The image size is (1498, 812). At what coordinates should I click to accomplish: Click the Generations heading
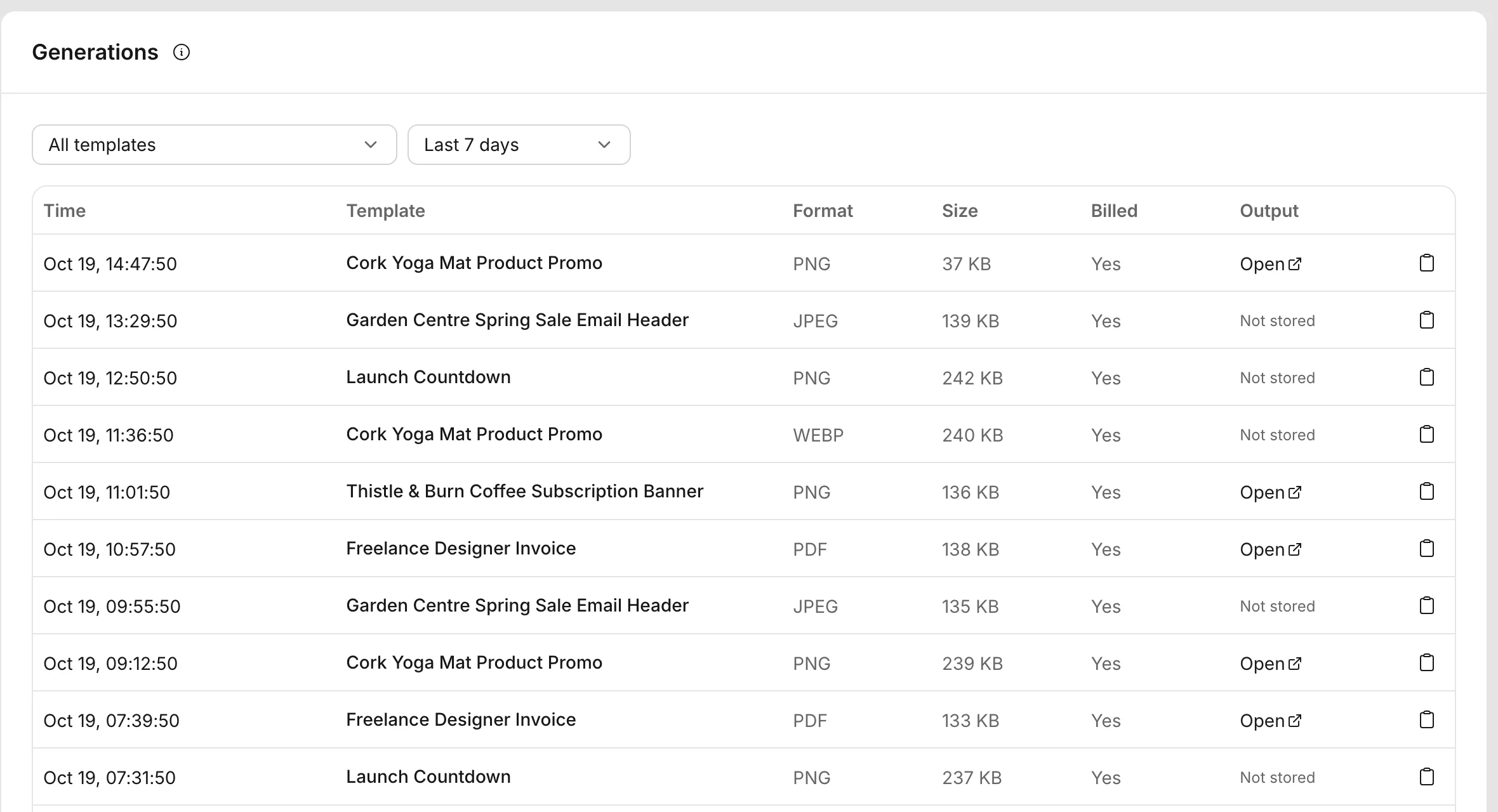tap(95, 52)
